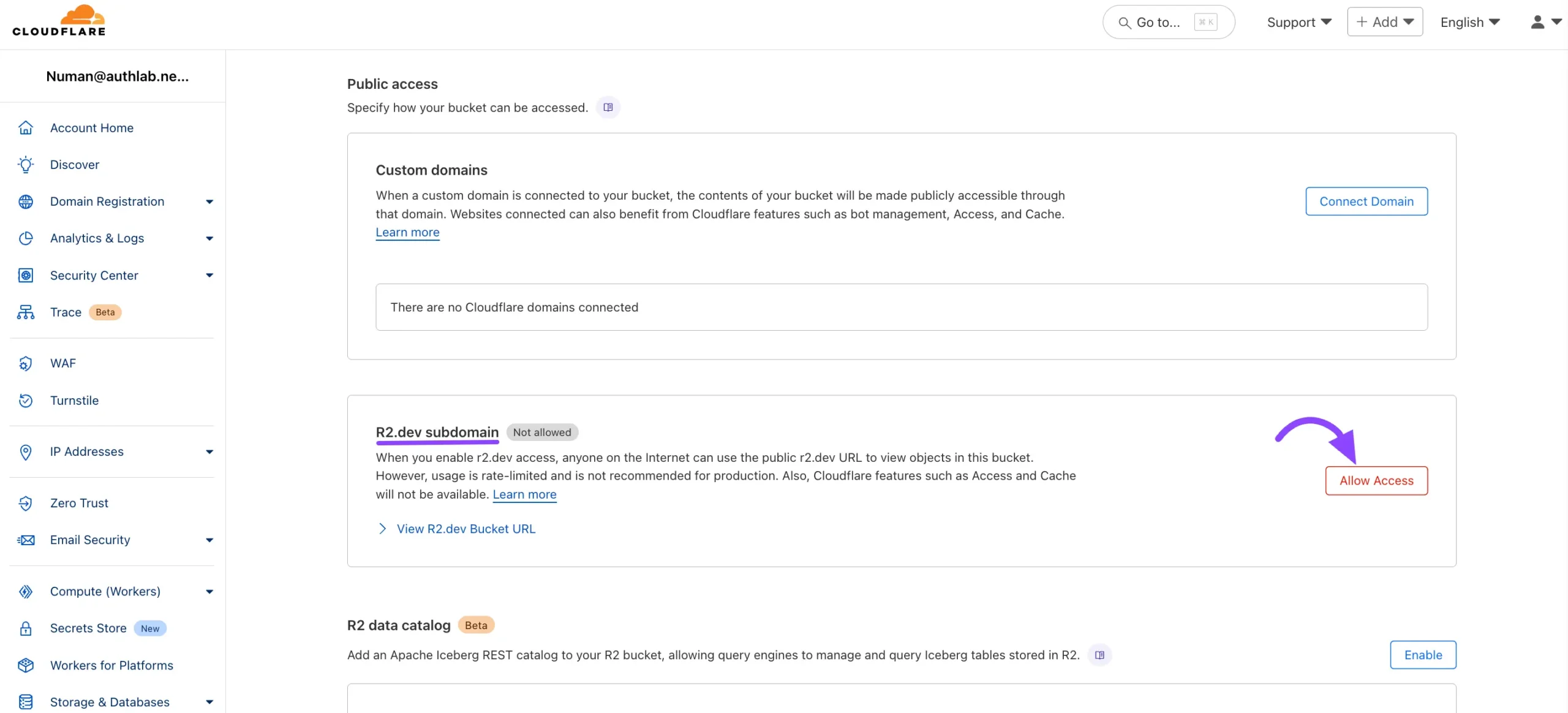Click the Trace network icon
This screenshot has width=1568, height=713.
click(x=26, y=312)
